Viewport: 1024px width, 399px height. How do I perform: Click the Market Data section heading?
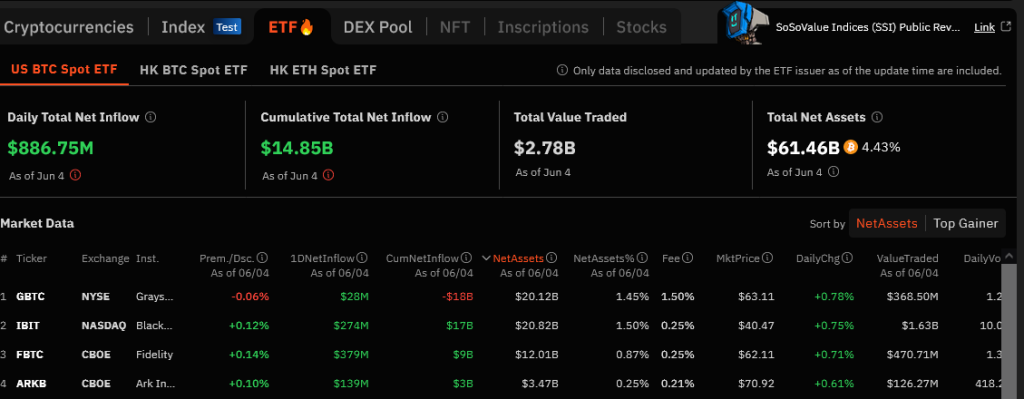(x=37, y=223)
